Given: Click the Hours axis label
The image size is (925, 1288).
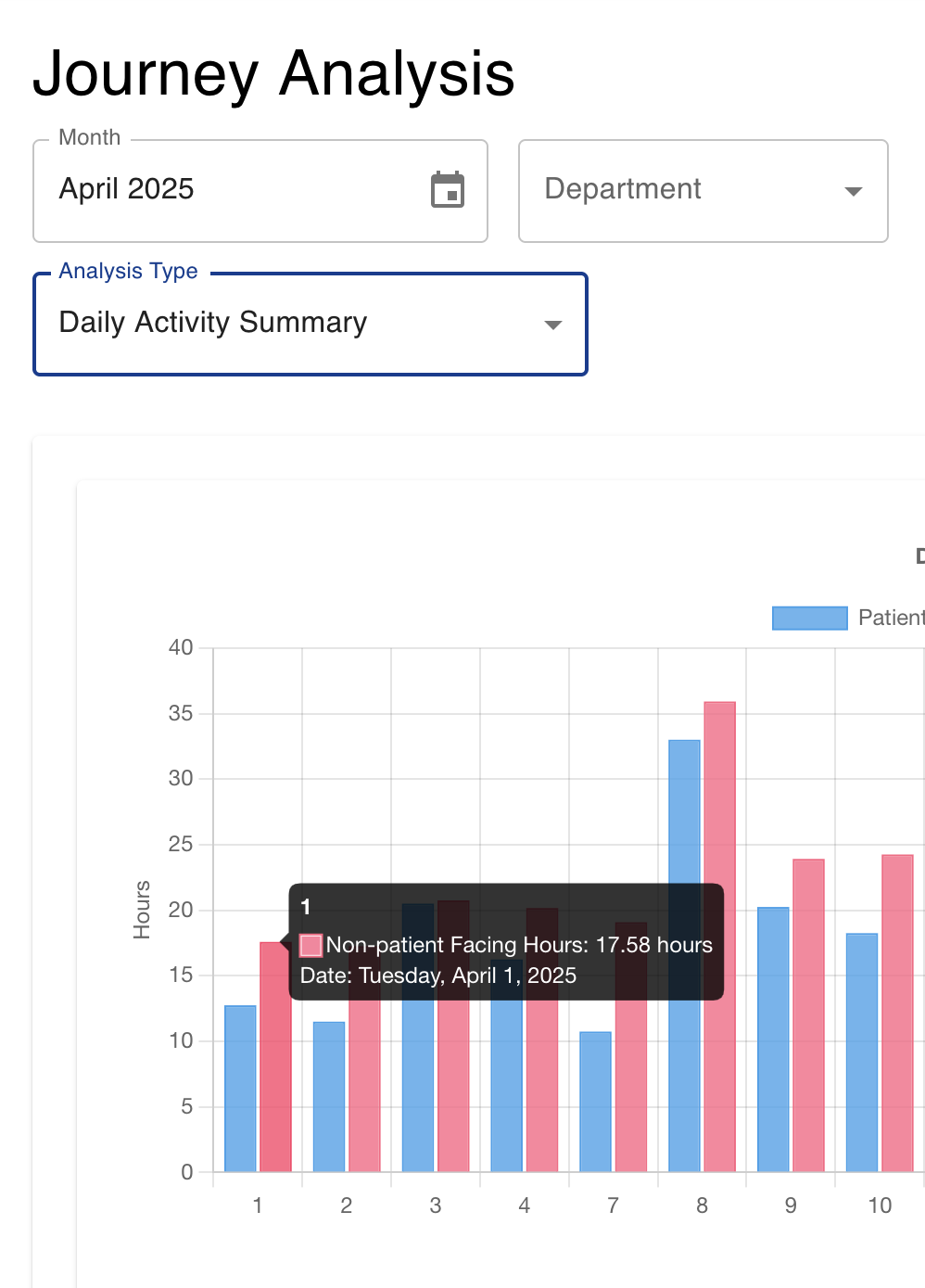Looking at the screenshot, I should tap(141, 909).
